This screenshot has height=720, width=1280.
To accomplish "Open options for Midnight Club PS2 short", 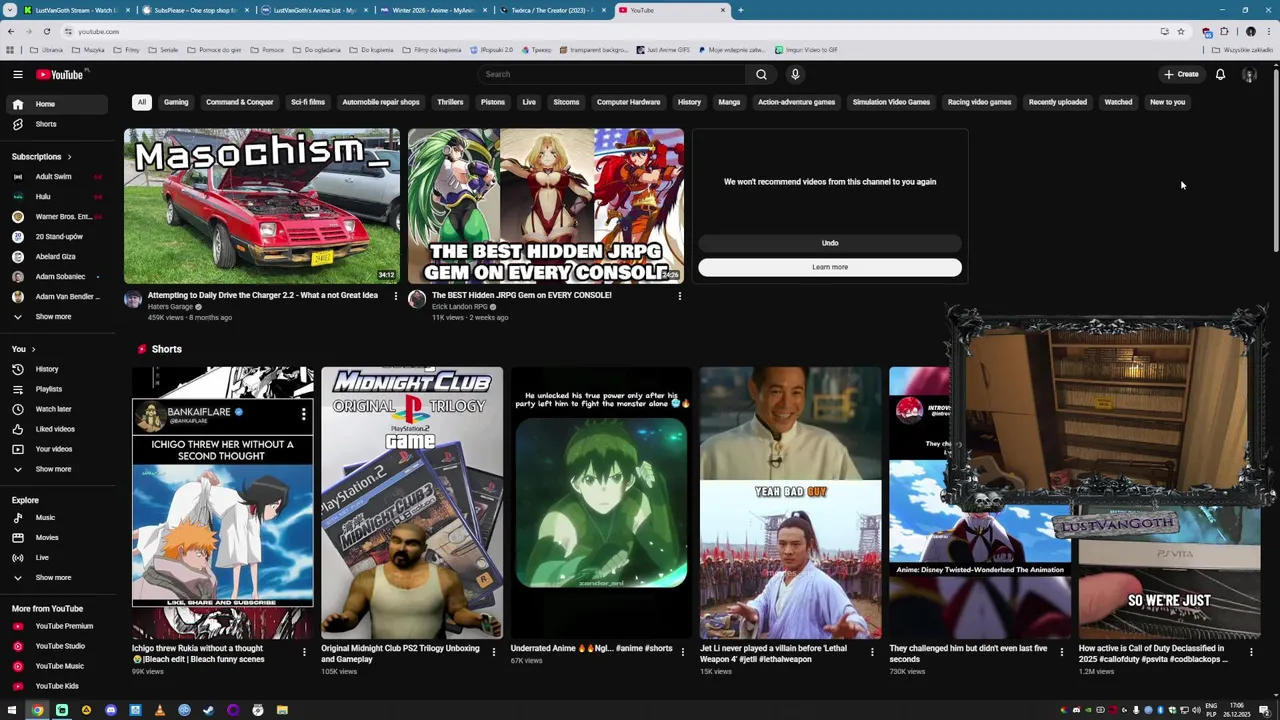I will click(x=493, y=652).
